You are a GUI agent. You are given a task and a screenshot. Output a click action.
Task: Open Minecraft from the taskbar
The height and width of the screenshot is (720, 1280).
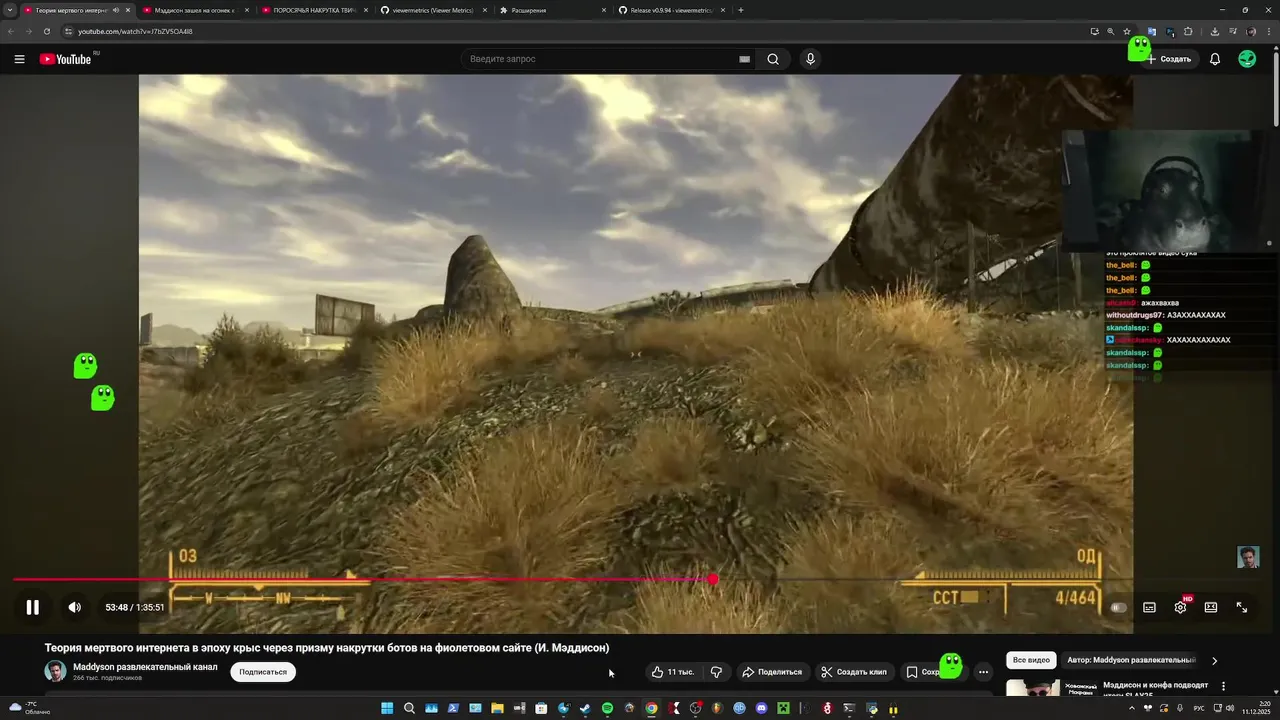pos(783,709)
